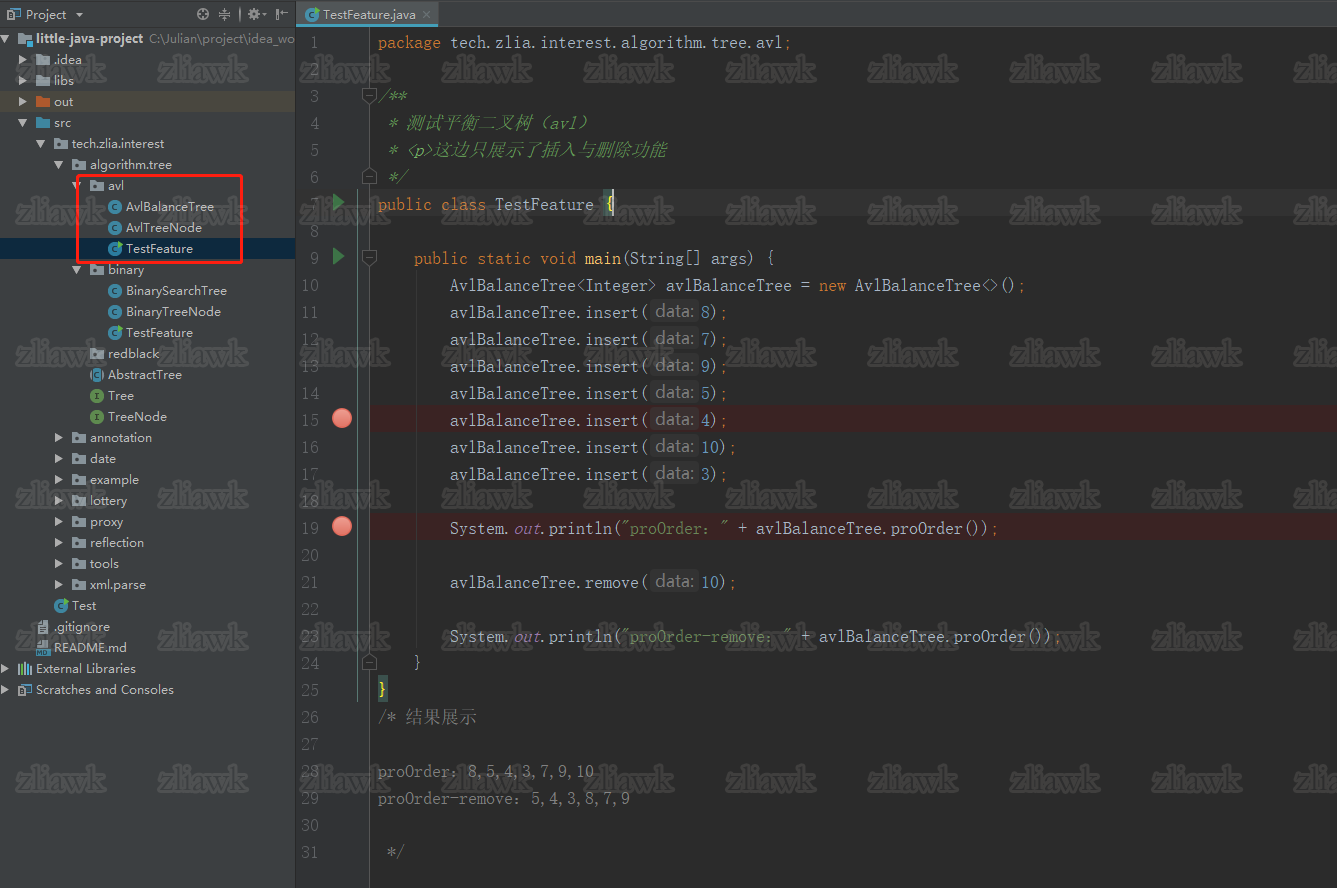Click the AvlBalanceTree class icon
The width and height of the screenshot is (1337, 888).
pos(115,207)
